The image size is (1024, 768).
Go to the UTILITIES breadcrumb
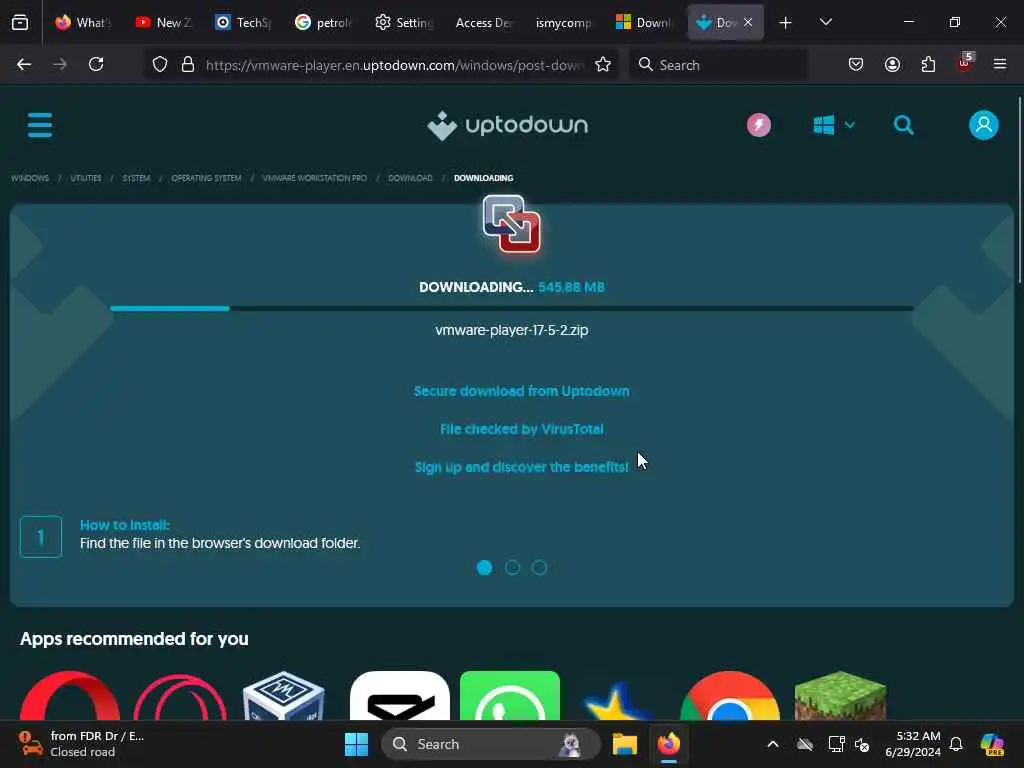[86, 178]
